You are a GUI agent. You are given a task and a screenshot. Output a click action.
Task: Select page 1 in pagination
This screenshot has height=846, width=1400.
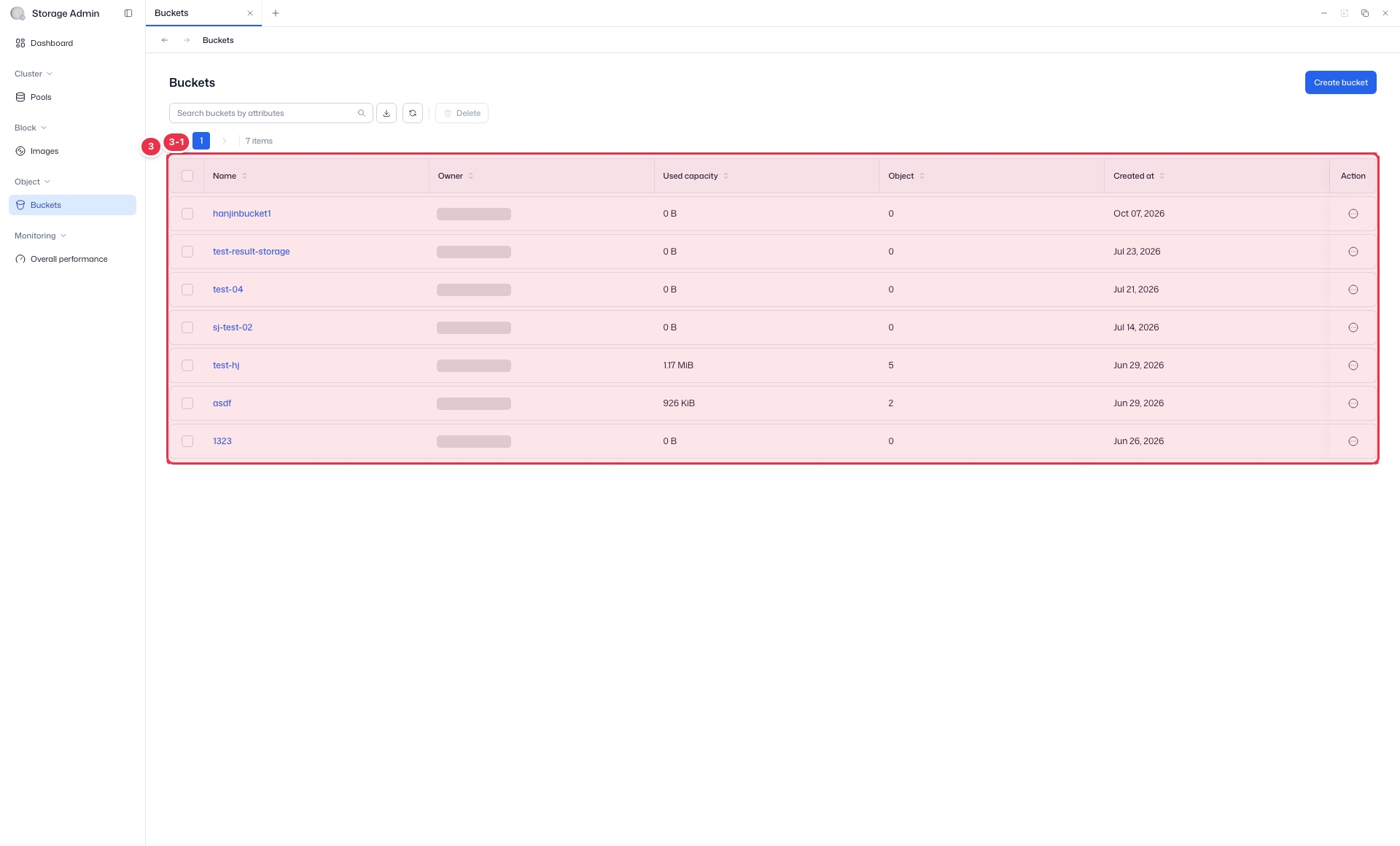201,141
